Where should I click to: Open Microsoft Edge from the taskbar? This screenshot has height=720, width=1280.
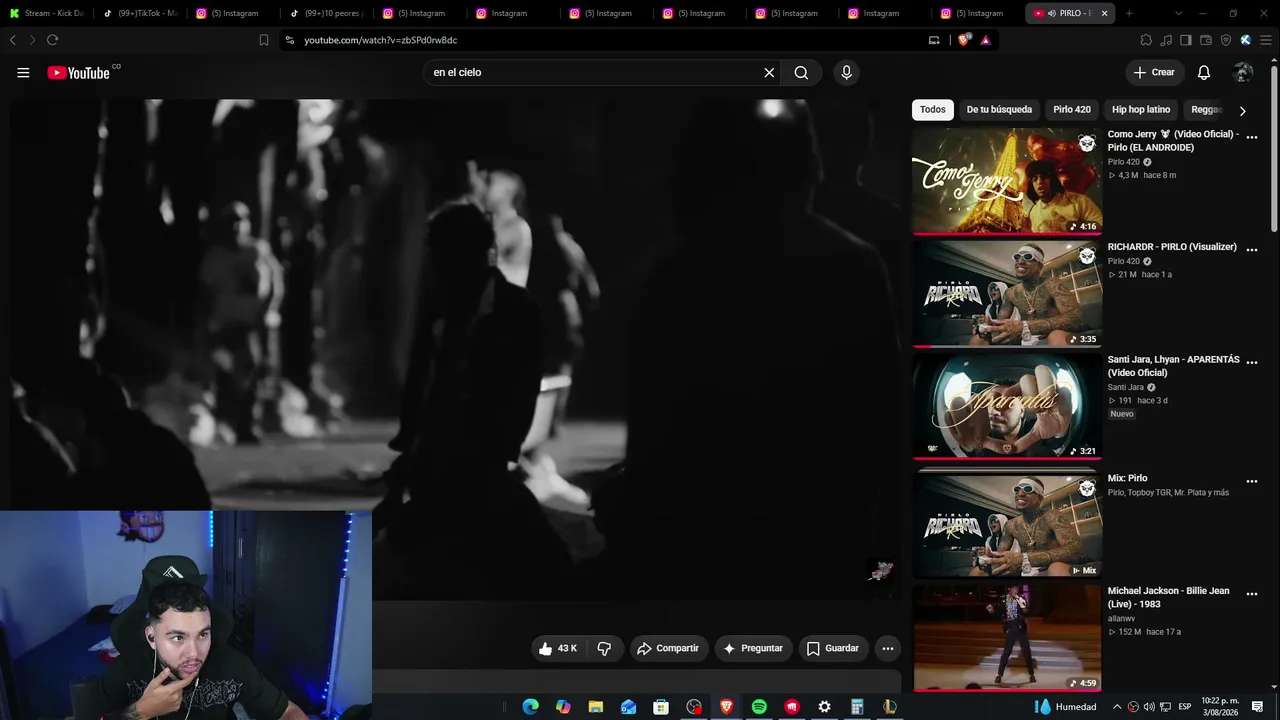pos(530,707)
